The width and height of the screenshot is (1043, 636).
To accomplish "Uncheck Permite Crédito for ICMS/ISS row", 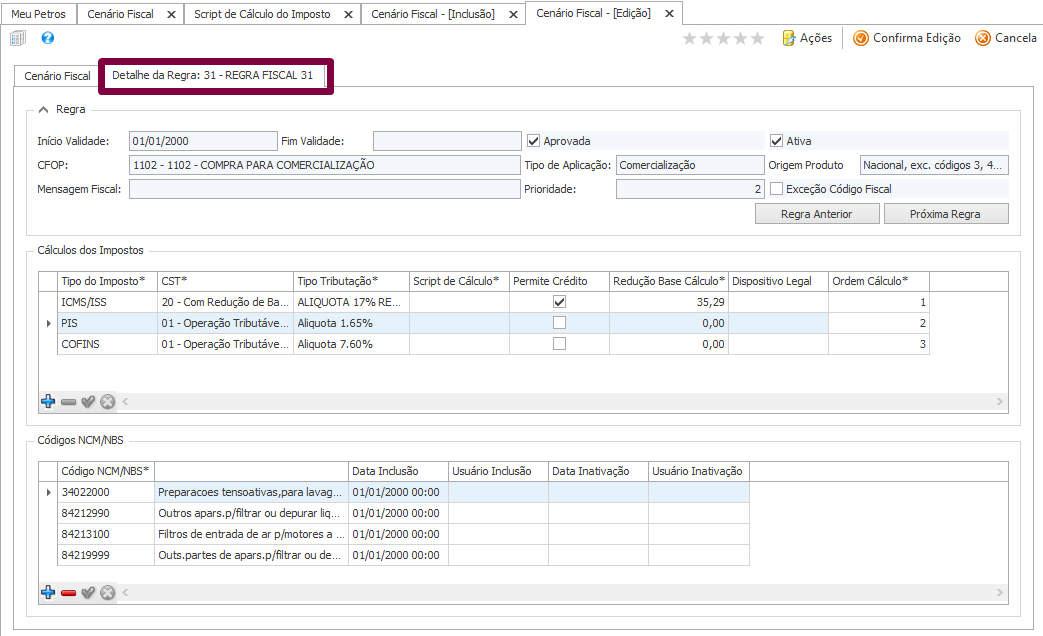I will [559, 302].
